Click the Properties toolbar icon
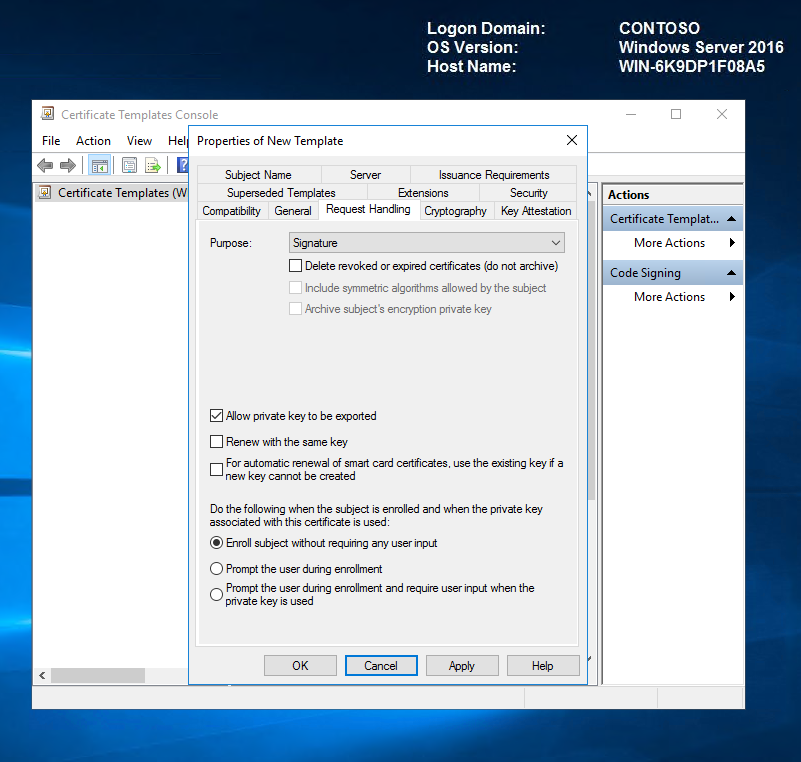The width and height of the screenshot is (801, 762). pos(129,165)
